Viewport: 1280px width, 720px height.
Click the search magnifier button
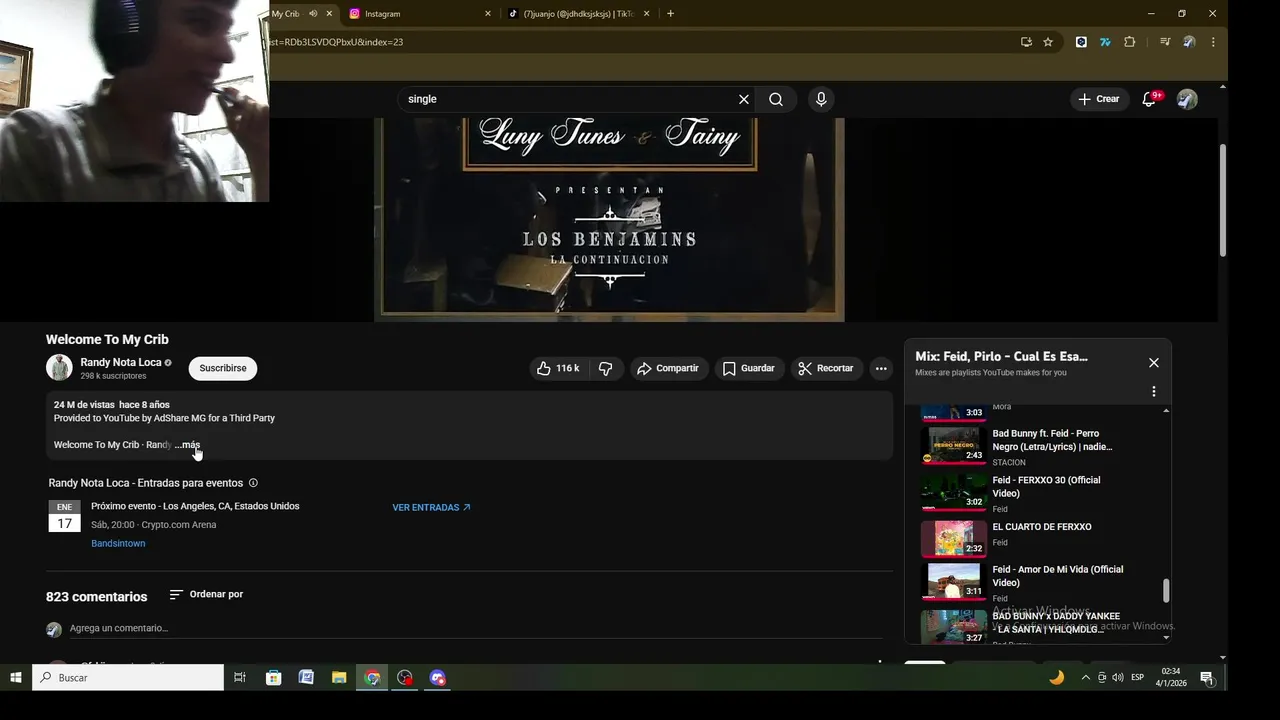click(x=776, y=99)
